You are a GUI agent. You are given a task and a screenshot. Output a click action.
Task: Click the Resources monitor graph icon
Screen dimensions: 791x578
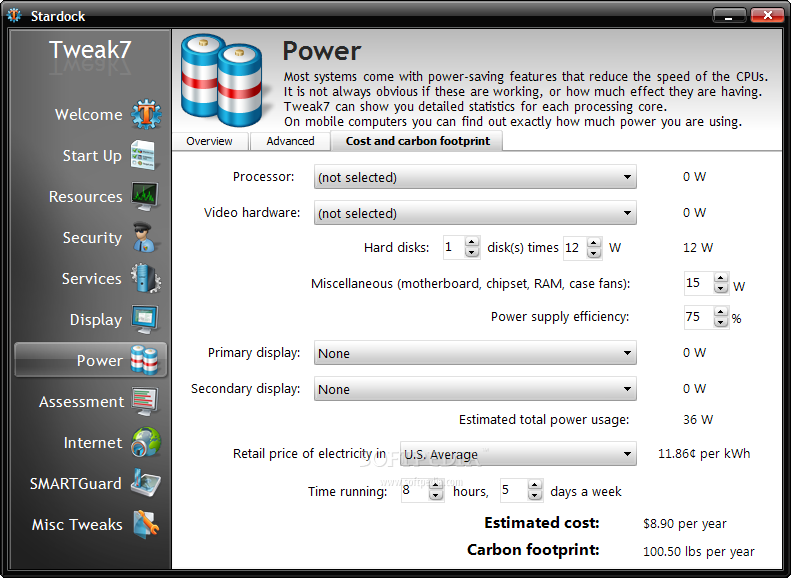click(x=145, y=196)
